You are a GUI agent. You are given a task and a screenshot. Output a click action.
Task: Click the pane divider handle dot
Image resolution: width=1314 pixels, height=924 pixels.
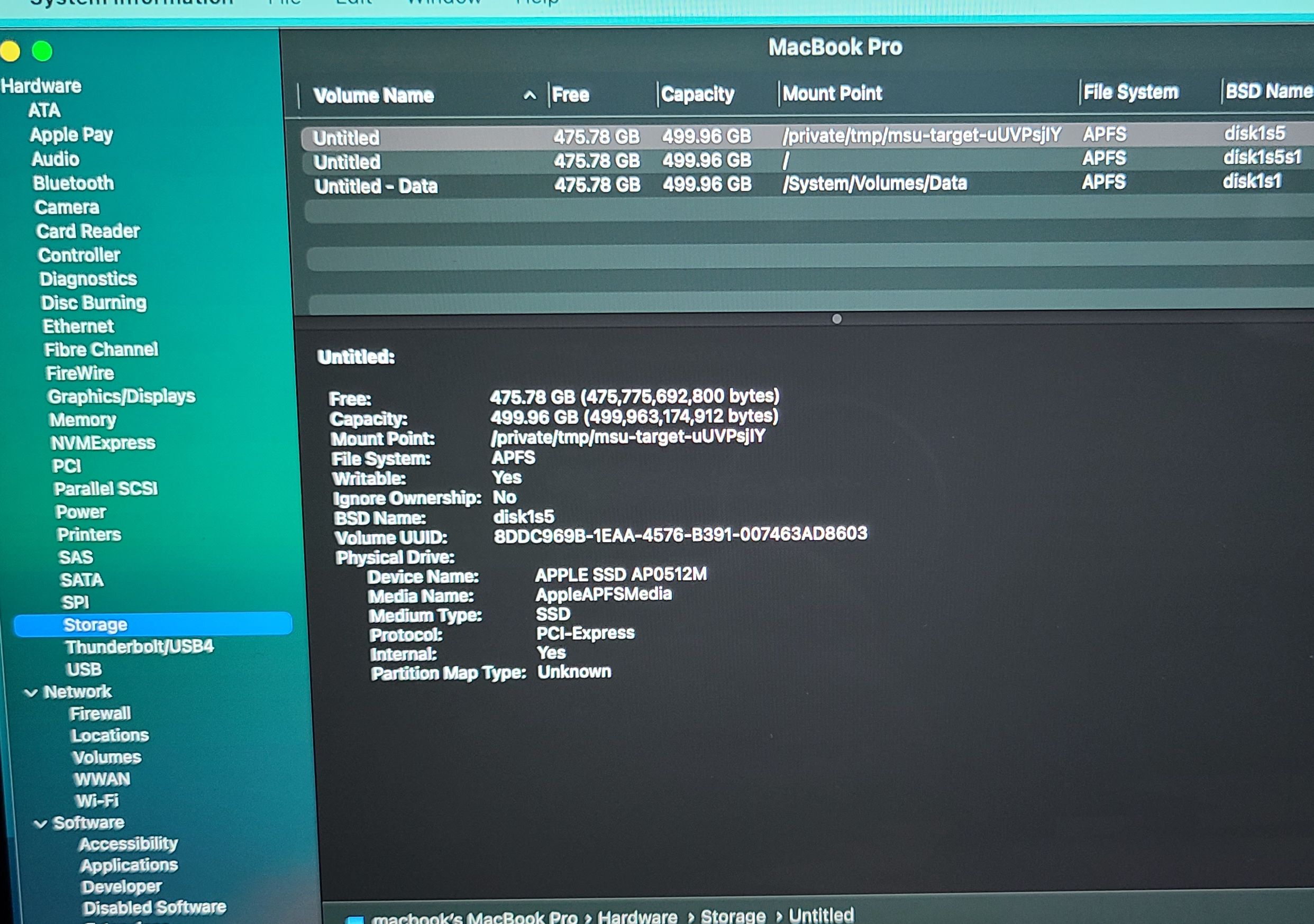(x=837, y=319)
